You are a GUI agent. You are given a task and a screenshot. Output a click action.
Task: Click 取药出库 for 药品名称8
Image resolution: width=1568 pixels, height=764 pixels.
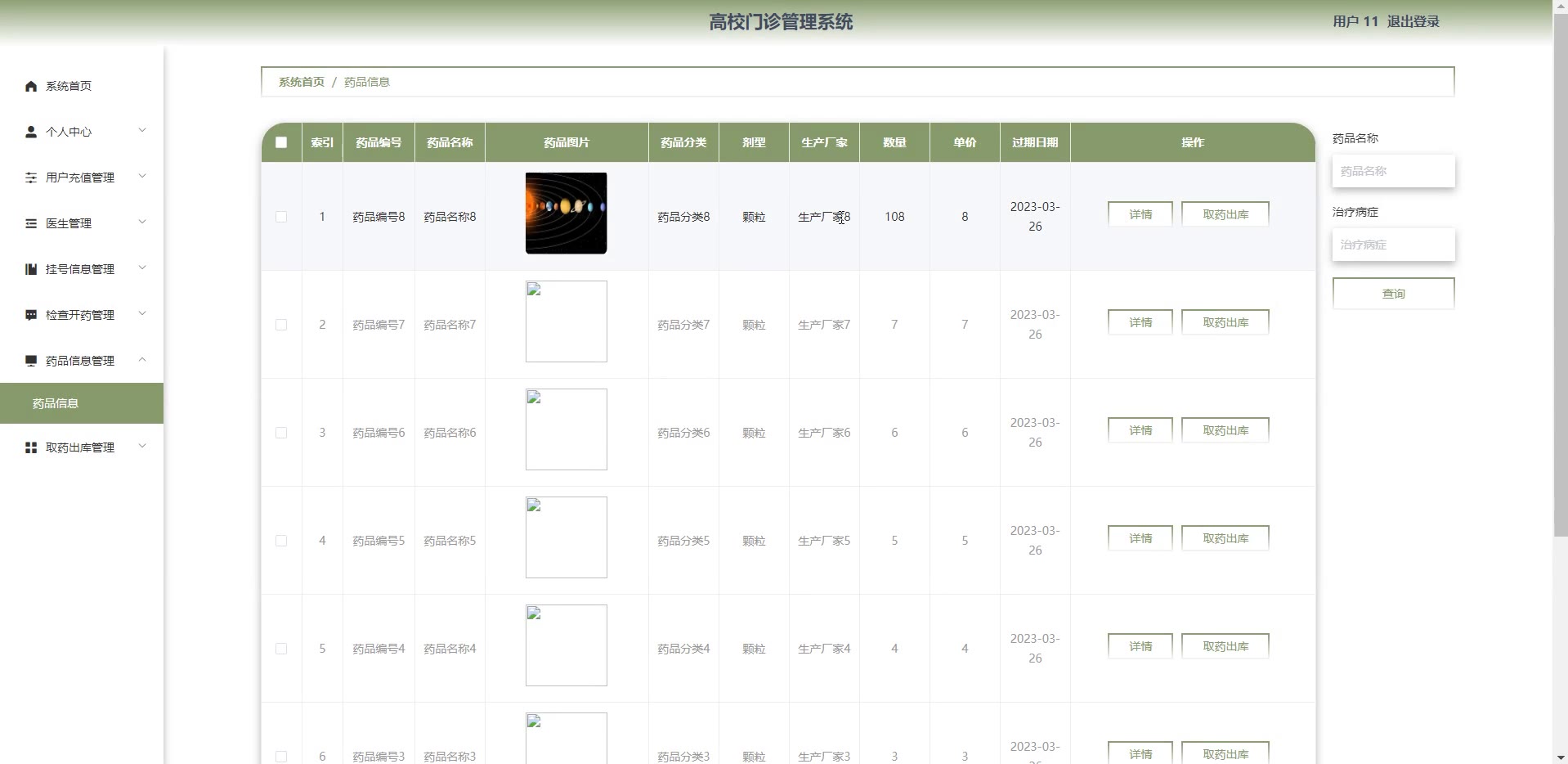click(x=1225, y=214)
